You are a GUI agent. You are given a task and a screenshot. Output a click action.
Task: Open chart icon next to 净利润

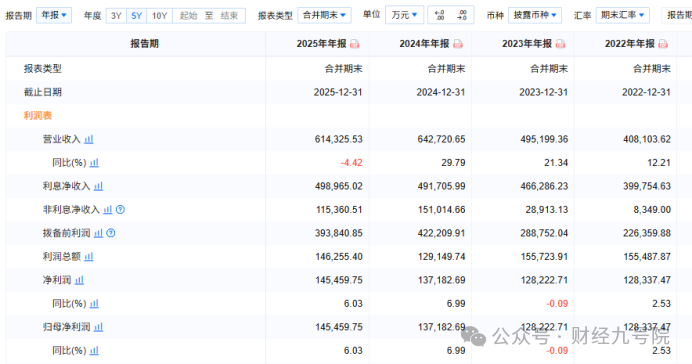pos(79,280)
